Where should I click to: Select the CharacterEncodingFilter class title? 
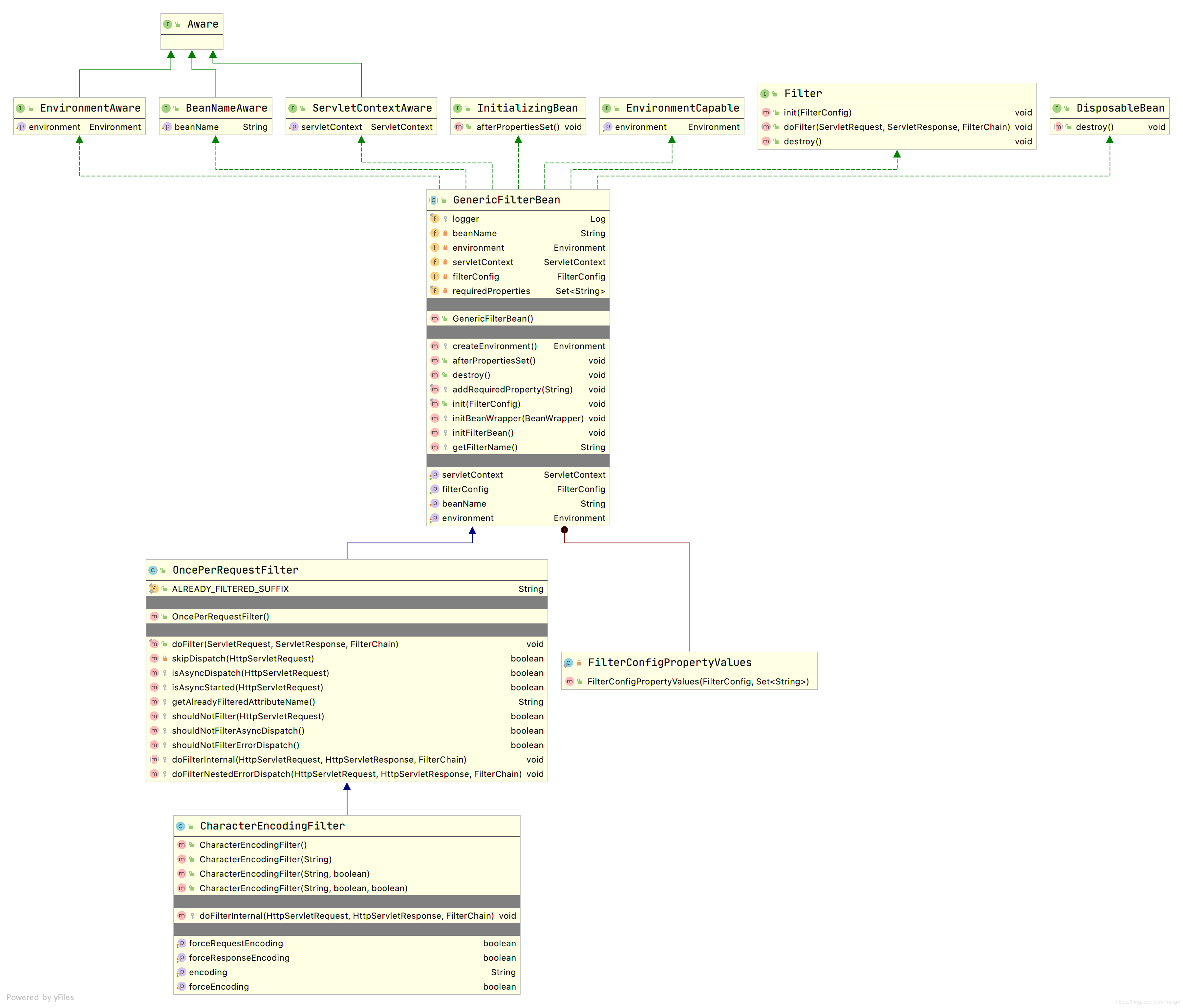click(273, 826)
